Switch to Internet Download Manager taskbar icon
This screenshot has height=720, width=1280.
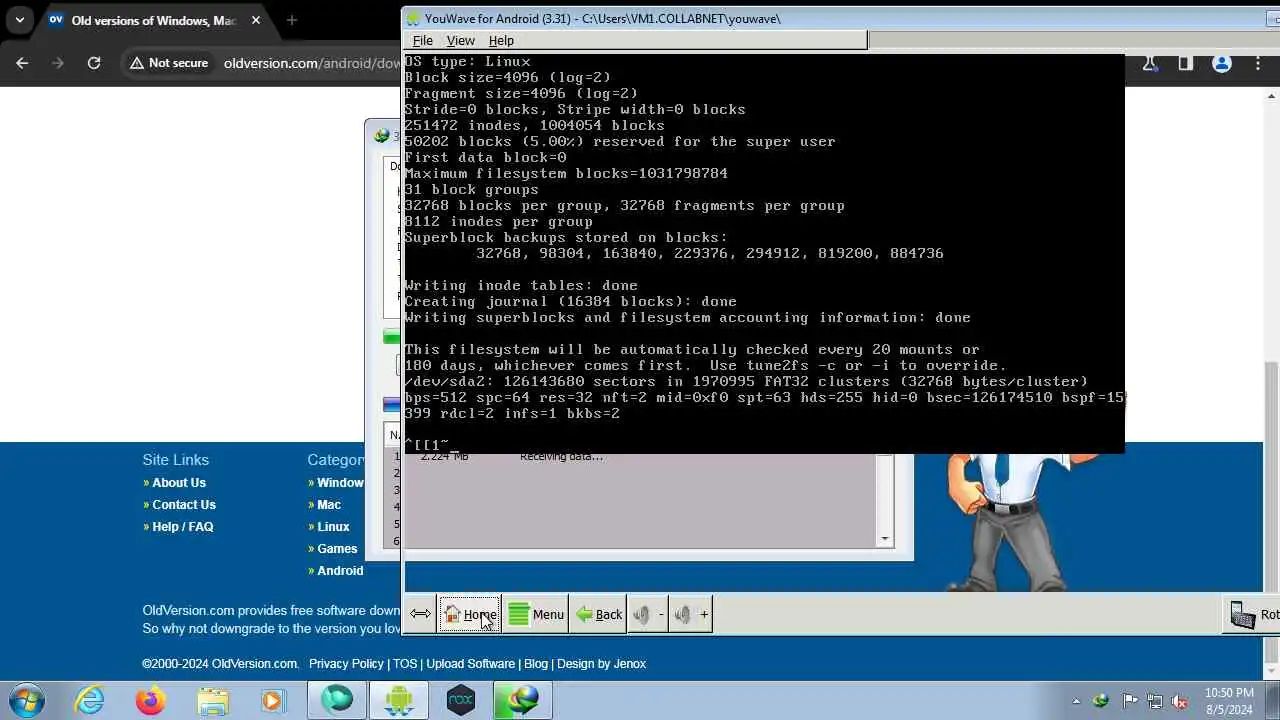coord(523,700)
